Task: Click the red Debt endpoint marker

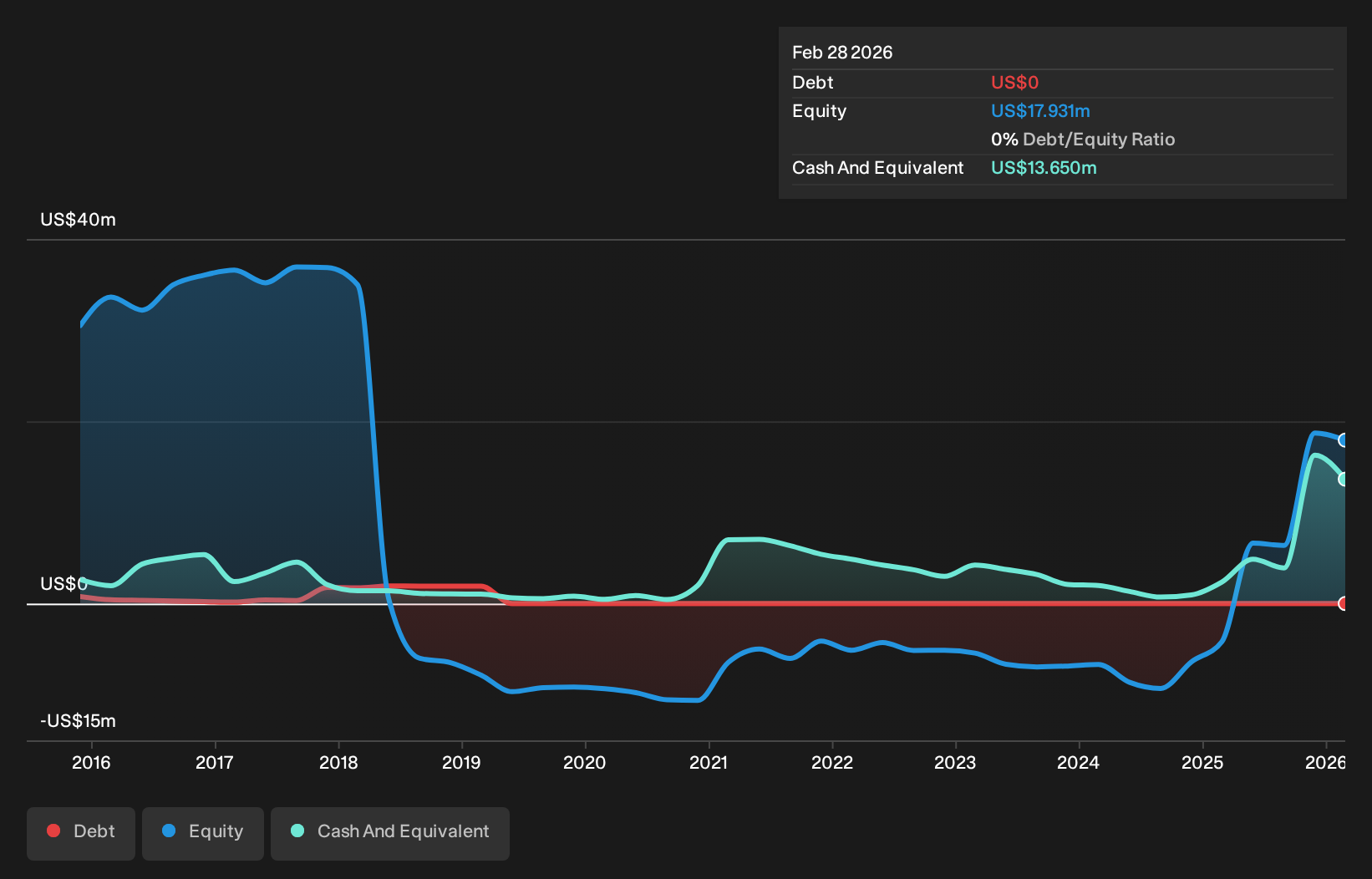Action: pyautogui.click(x=1343, y=603)
